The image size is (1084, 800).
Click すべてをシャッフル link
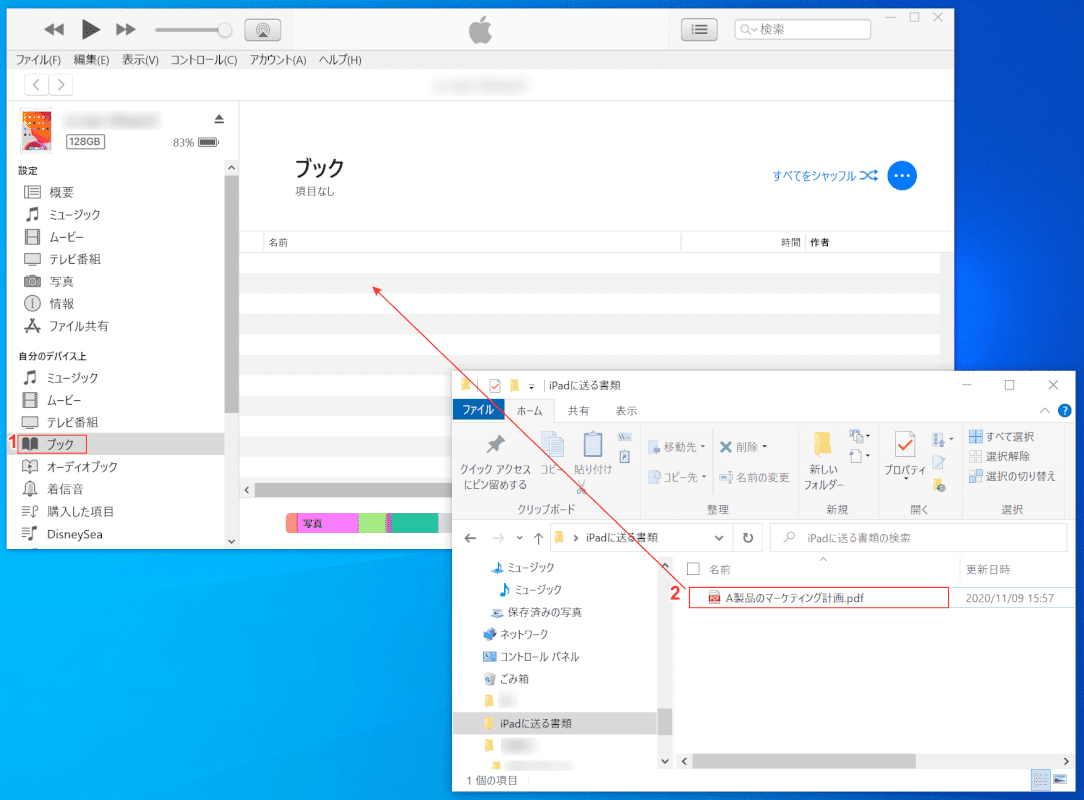825,176
